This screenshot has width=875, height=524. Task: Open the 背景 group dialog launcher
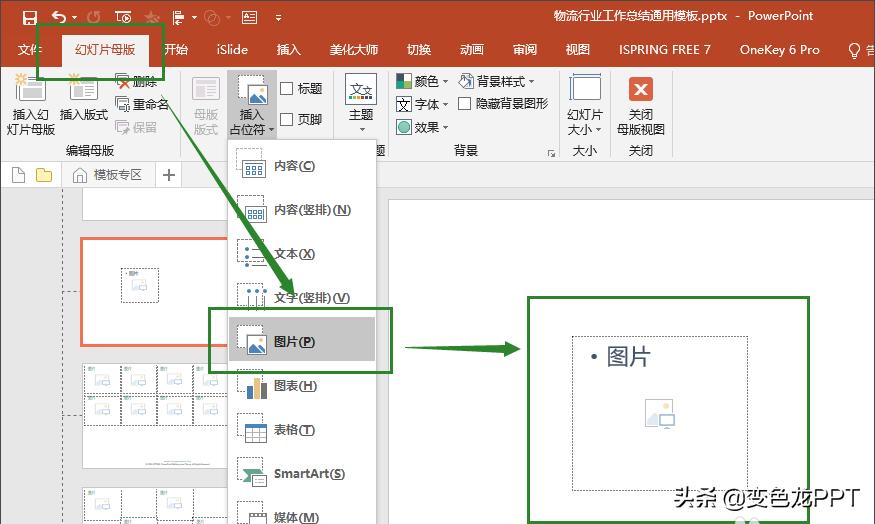click(x=551, y=153)
